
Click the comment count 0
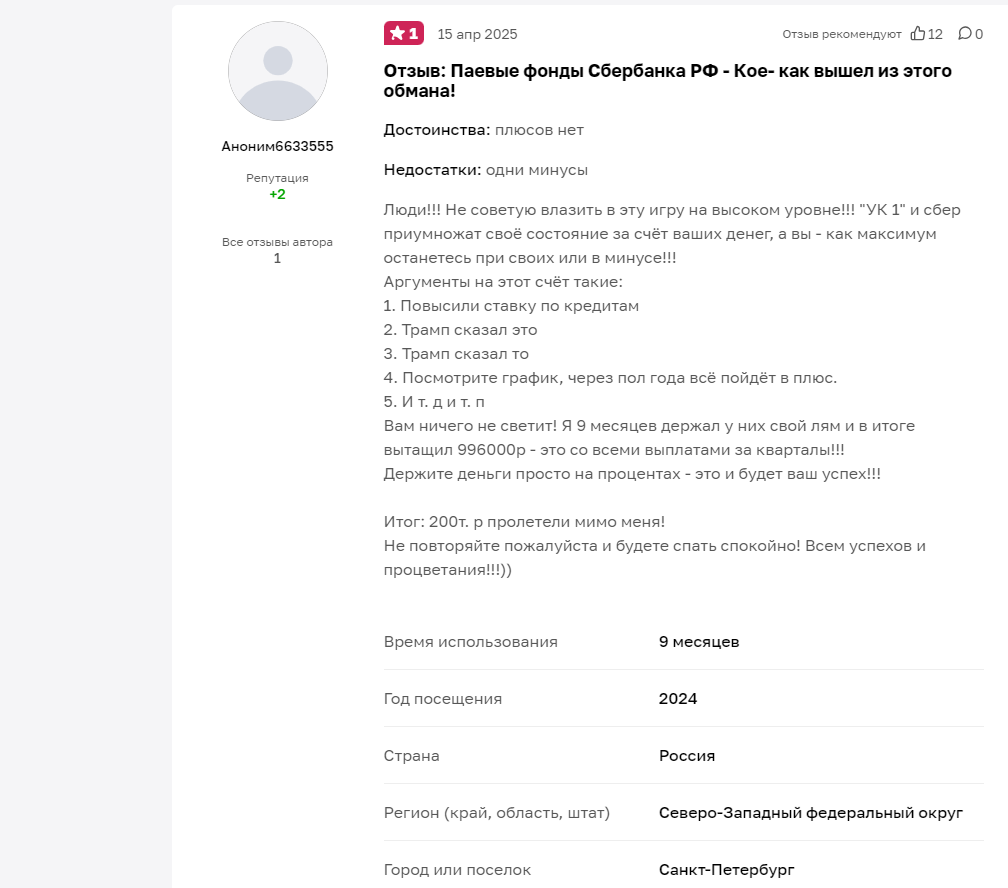pos(979,34)
